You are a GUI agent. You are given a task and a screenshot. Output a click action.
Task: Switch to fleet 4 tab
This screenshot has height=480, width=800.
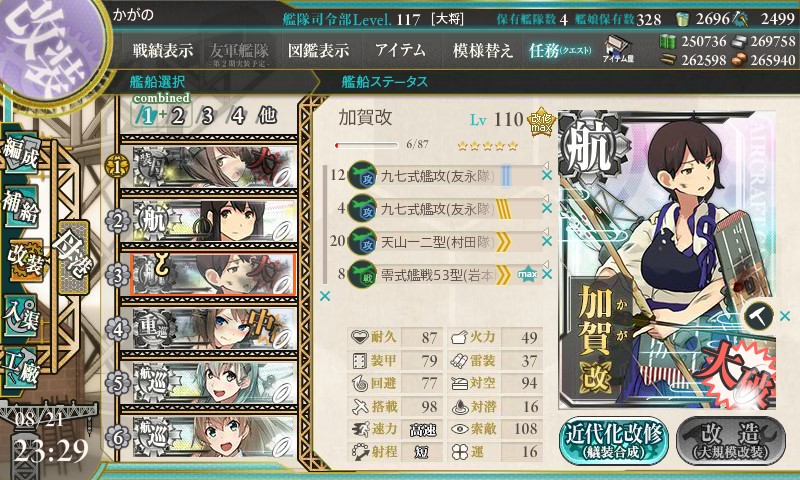(238, 116)
